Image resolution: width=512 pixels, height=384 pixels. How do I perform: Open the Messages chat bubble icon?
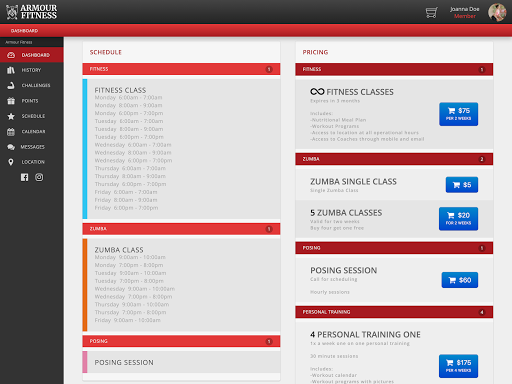11,147
